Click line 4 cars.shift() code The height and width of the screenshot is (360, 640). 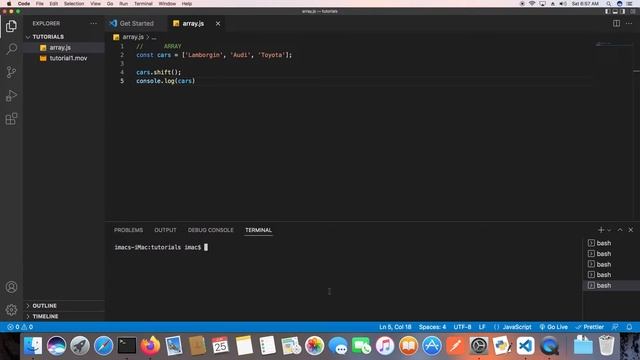click(158, 72)
